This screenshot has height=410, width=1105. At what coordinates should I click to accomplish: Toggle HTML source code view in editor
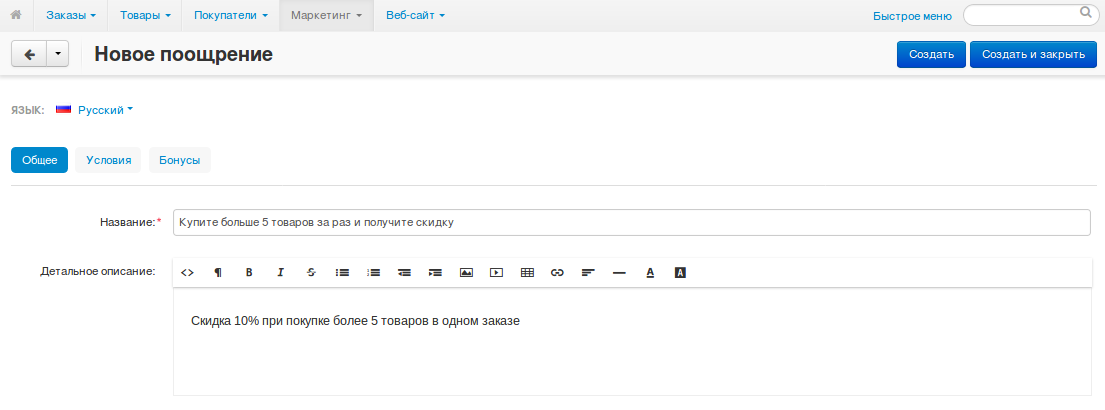pyautogui.click(x=187, y=273)
